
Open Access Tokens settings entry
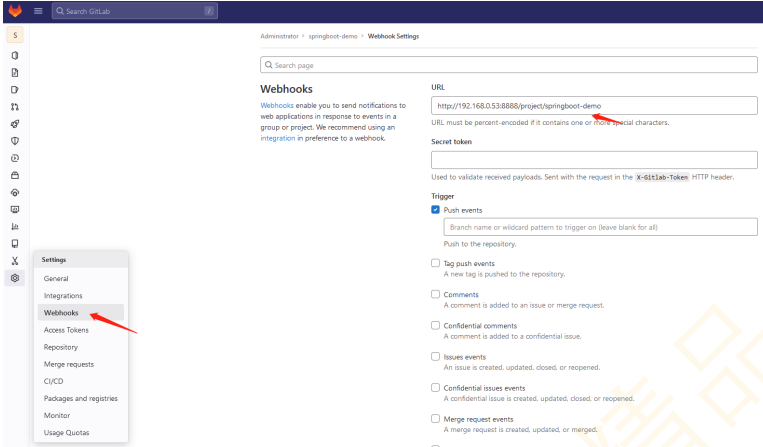click(66, 330)
